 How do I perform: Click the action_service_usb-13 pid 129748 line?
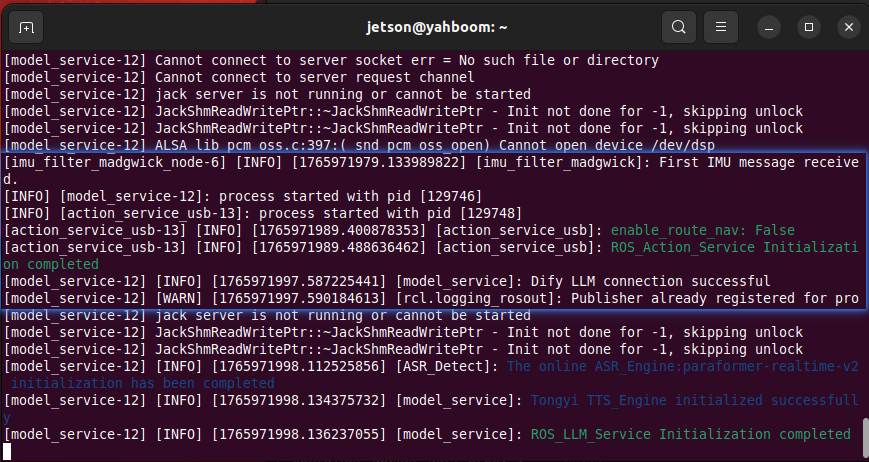pyautogui.click(x=263, y=213)
